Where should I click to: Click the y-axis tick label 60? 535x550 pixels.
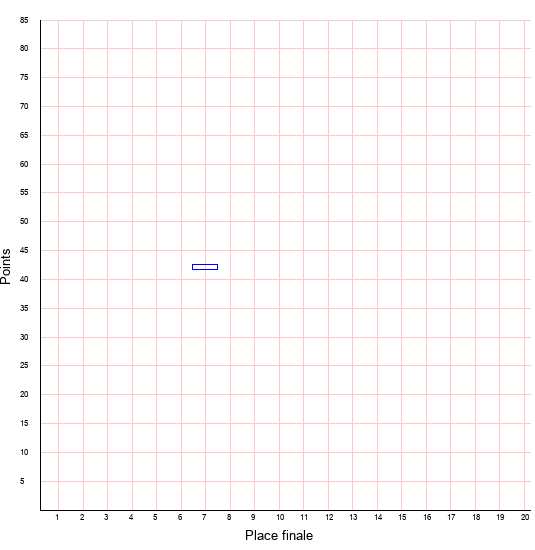[24, 164]
